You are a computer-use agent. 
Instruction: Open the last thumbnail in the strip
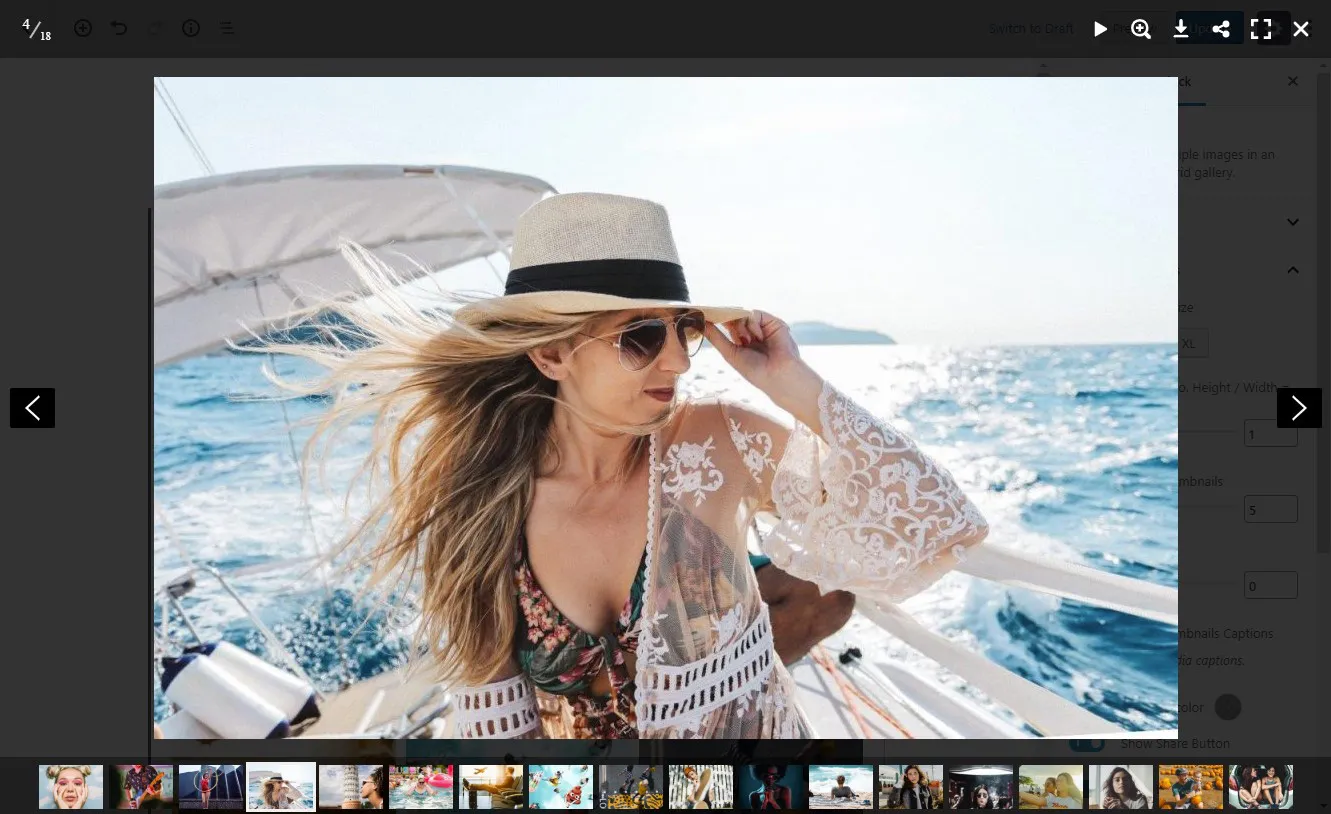[1261, 787]
